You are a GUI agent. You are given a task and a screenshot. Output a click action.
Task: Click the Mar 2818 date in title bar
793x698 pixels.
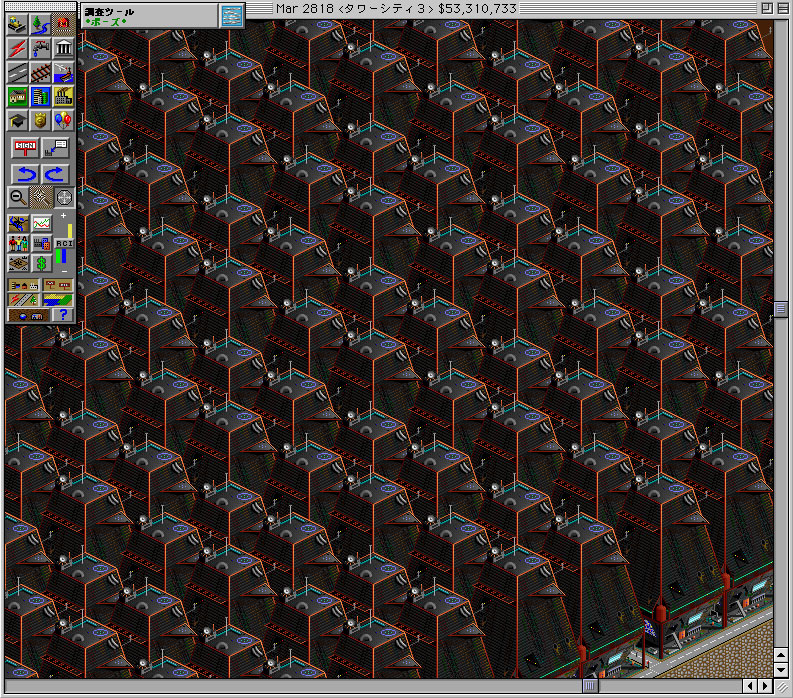(x=304, y=9)
